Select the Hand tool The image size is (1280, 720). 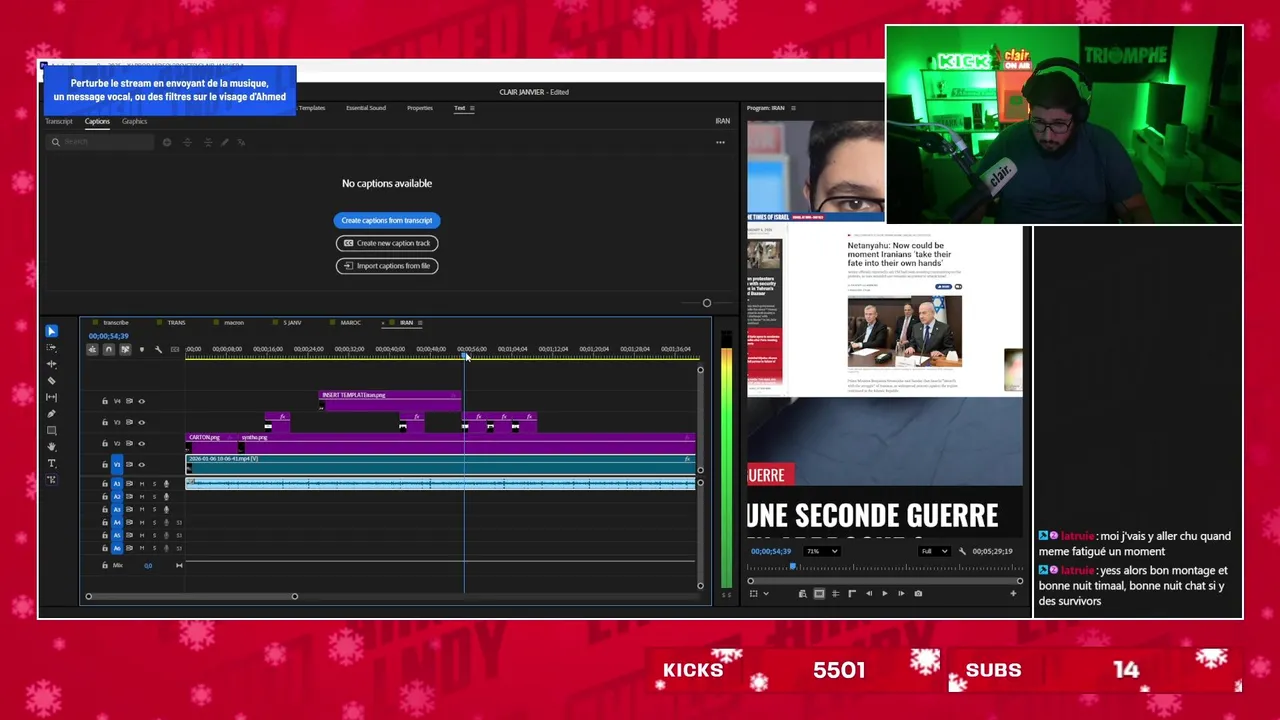(52, 447)
